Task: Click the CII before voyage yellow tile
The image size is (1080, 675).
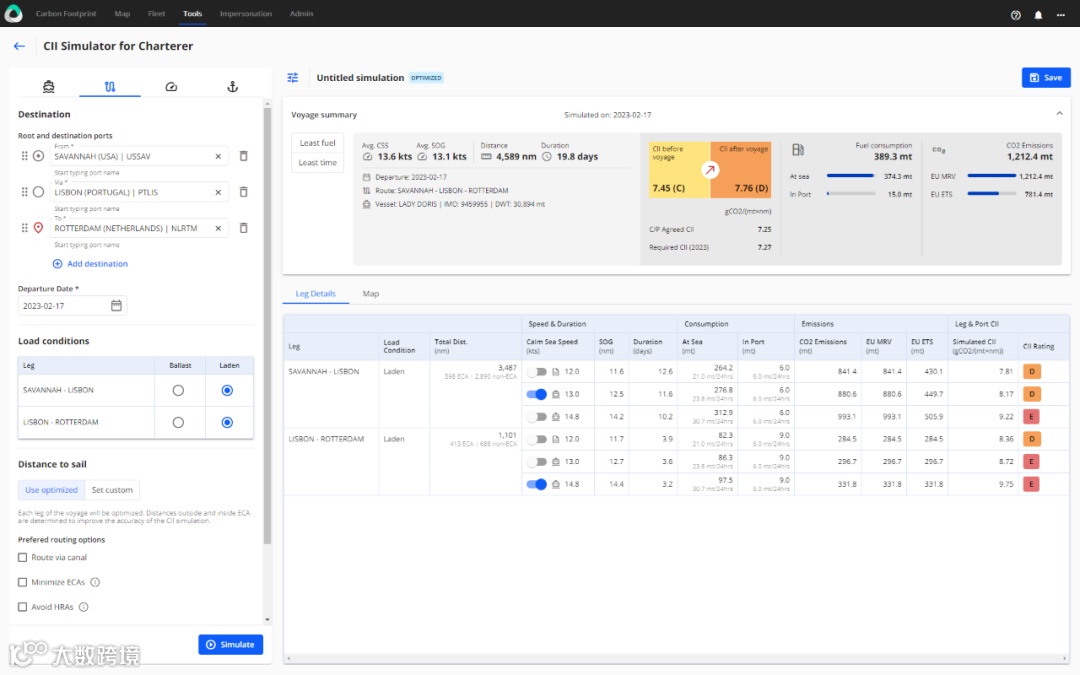Action: 679,169
